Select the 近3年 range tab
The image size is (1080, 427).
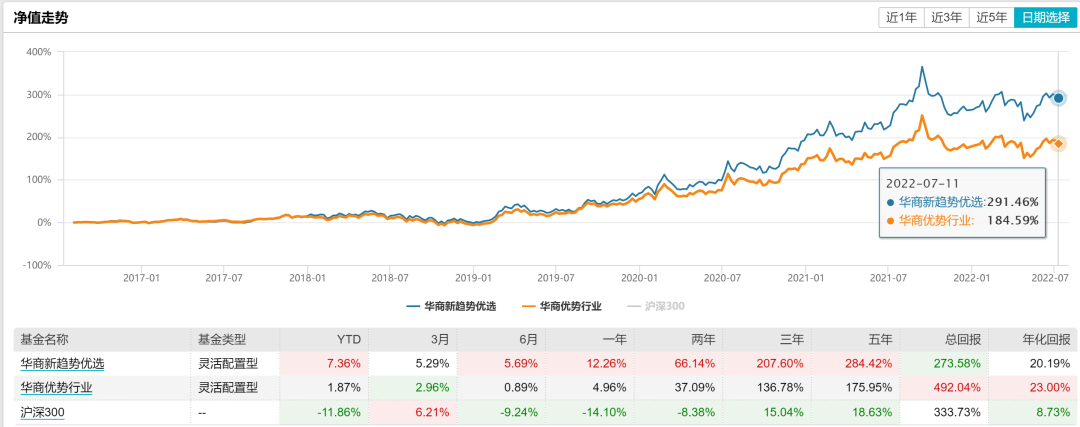[946, 18]
